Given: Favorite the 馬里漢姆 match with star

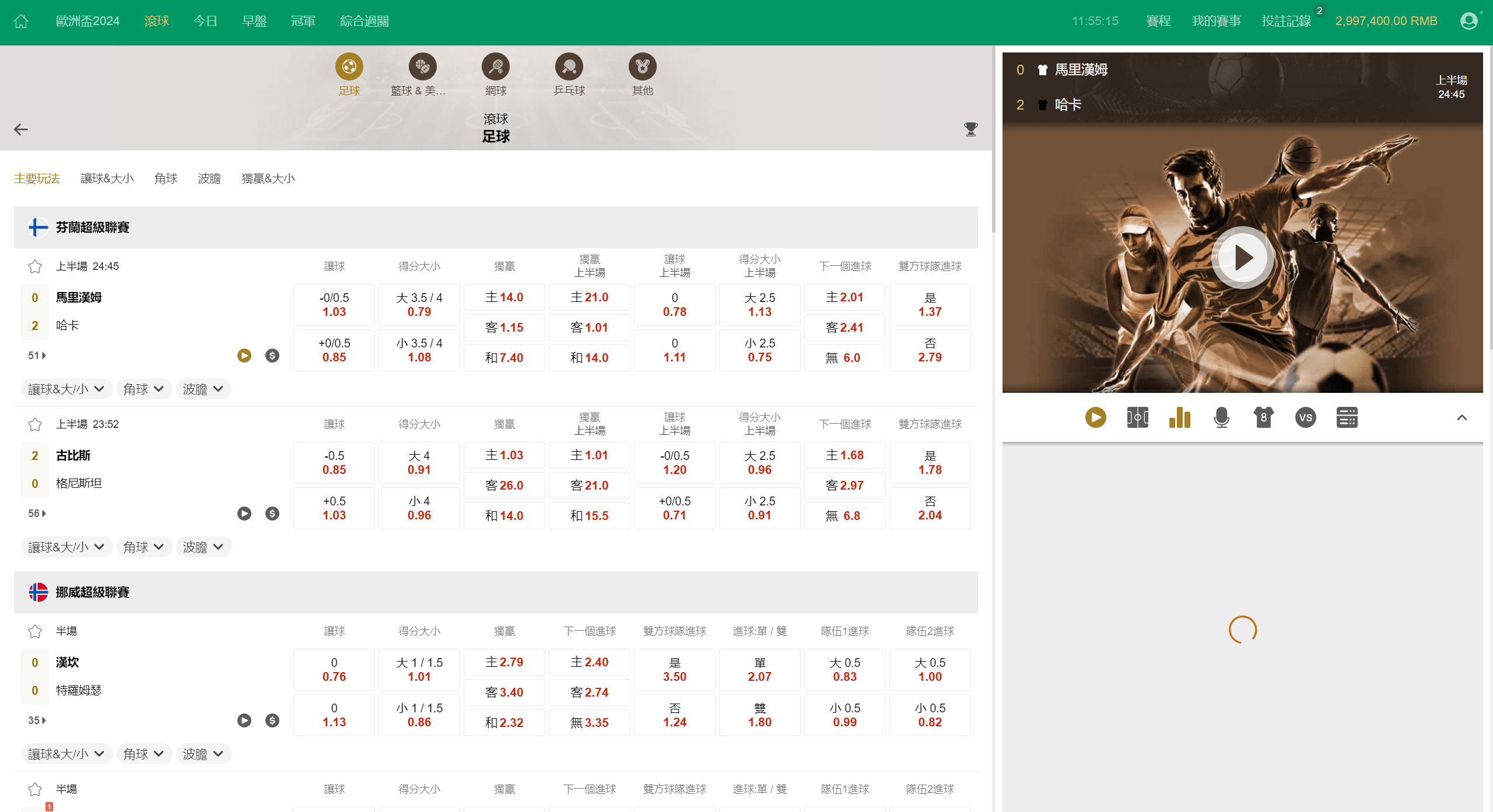Looking at the screenshot, I should pyautogui.click(x=35, y=266).
